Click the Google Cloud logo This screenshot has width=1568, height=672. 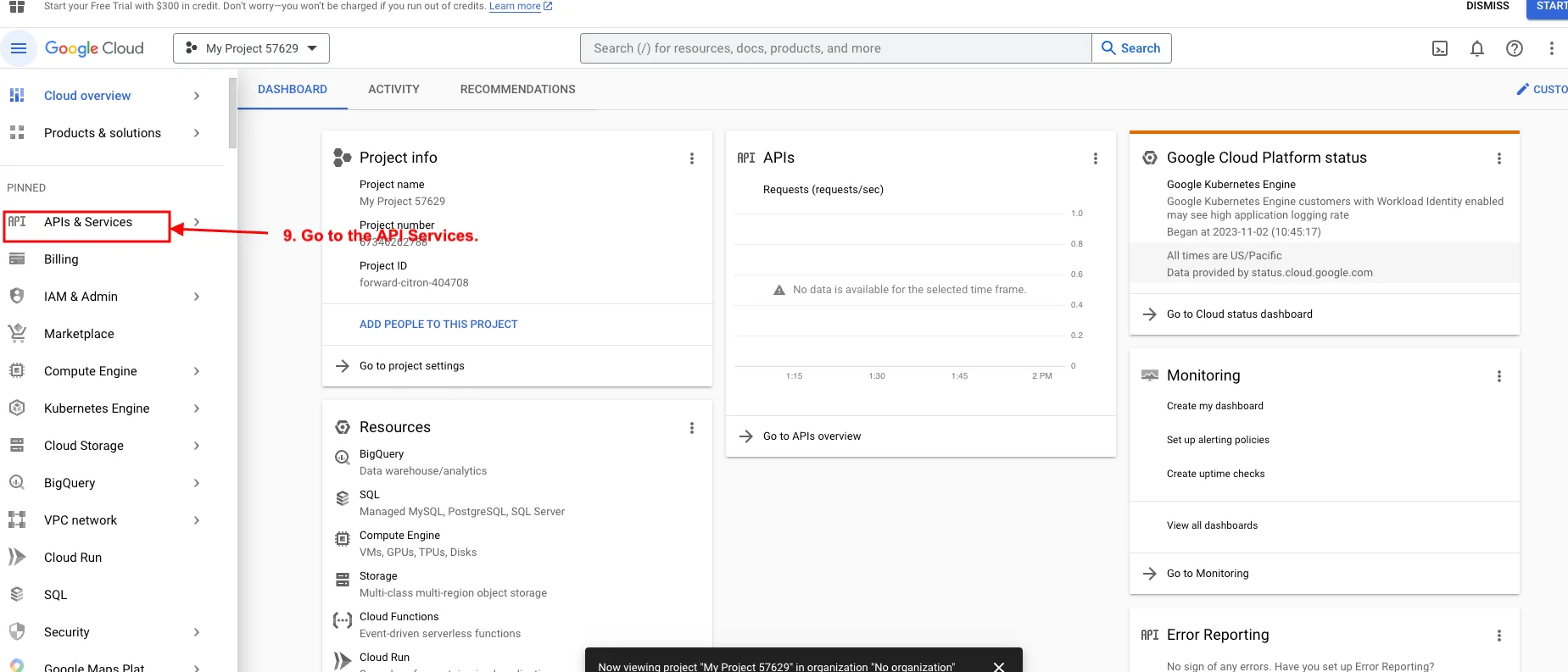(x=94, y=48)
